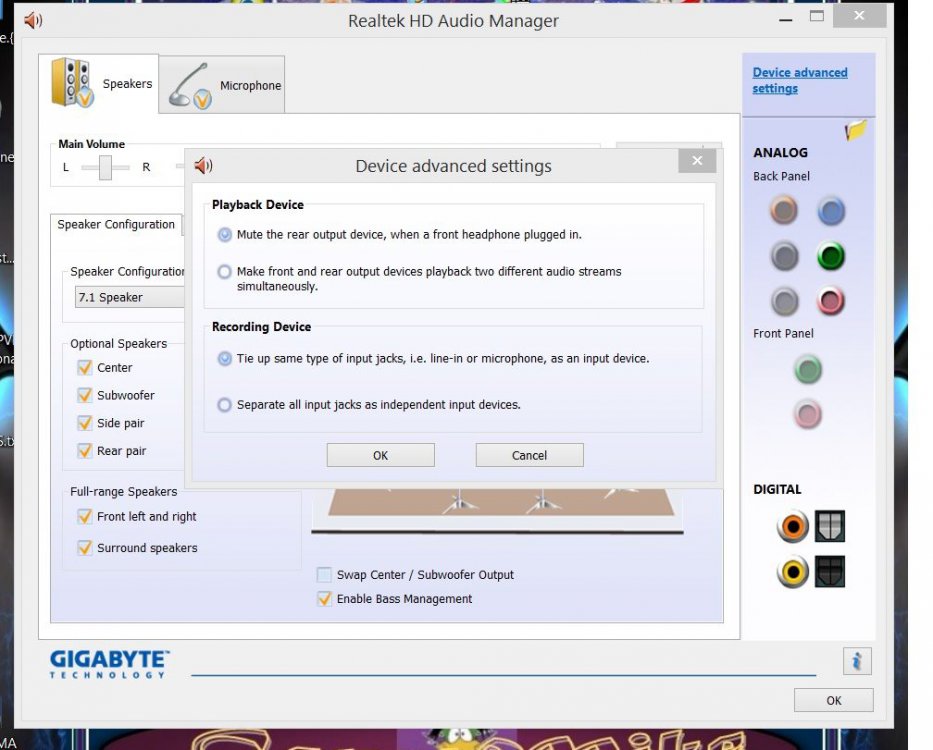Uncheck the Subwoofer optional speaker
The image size is (933, 750).
(84, 395)
